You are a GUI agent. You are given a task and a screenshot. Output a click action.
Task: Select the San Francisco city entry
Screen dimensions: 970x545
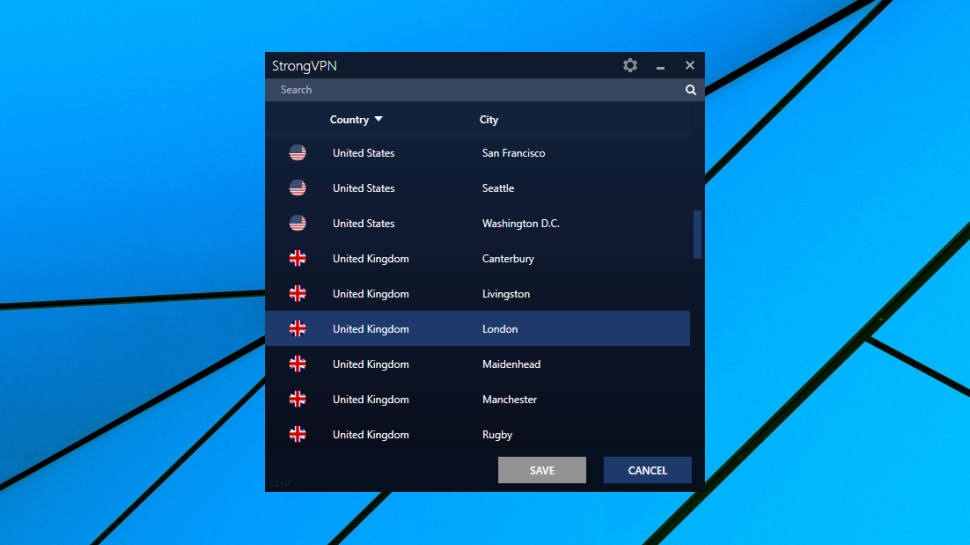513,153
